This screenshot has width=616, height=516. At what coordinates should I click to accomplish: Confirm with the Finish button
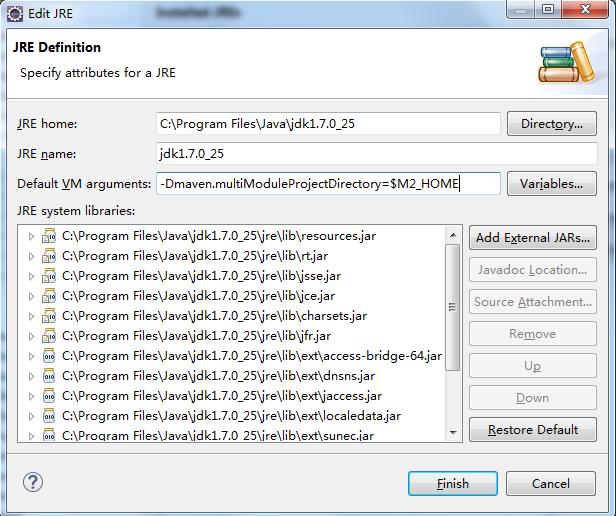click(453, 483)
